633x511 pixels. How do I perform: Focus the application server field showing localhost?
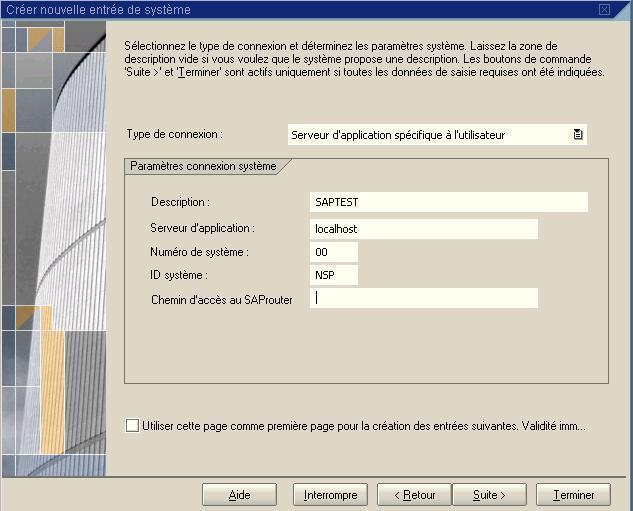pyautogui.click(x=423, y=229)
